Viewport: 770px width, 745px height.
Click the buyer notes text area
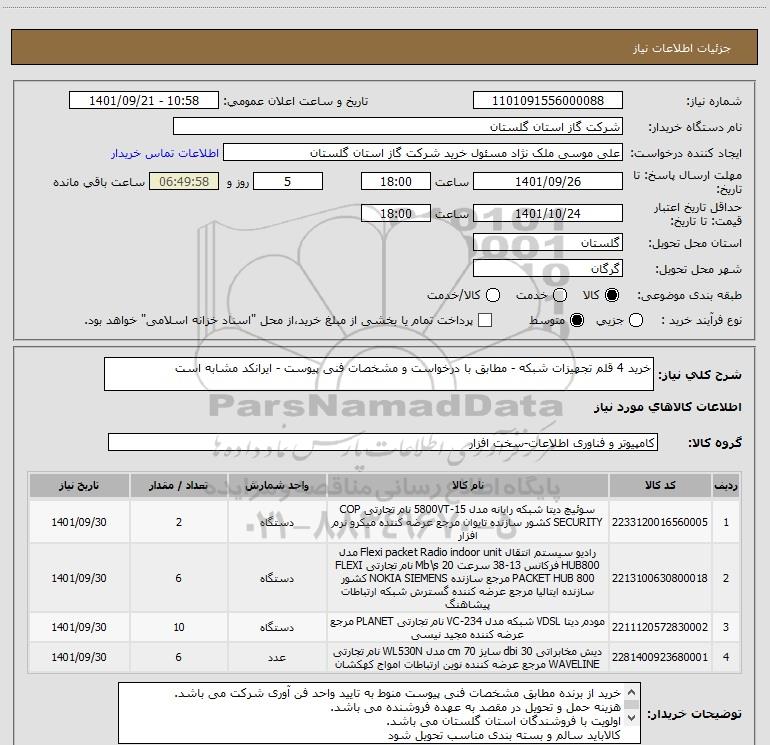tap(379, 713)
